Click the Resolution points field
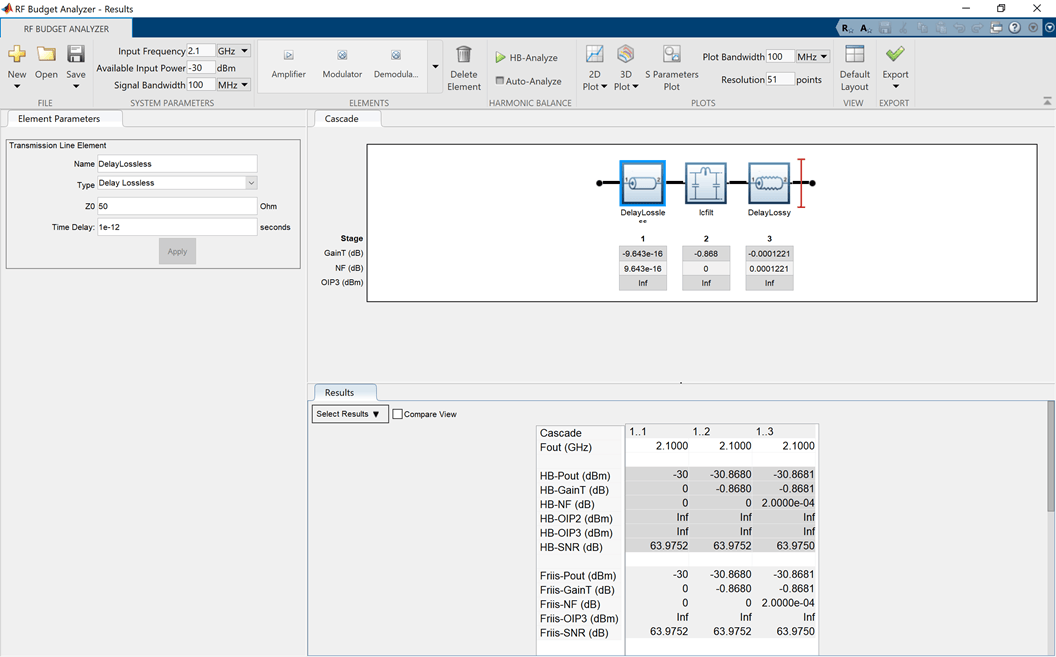This screenshot has height=657, width=1056. point(779,79)
